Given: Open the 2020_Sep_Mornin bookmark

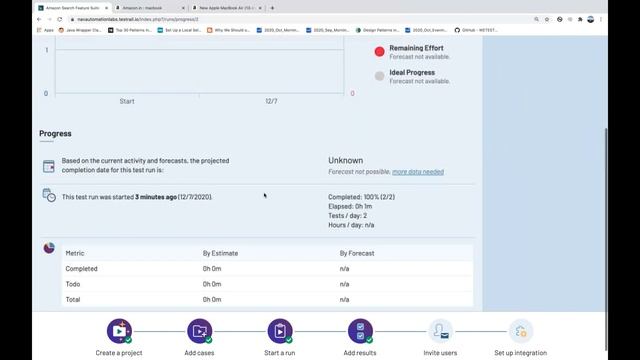Looking at the screenshot, I should pos(328,30).
